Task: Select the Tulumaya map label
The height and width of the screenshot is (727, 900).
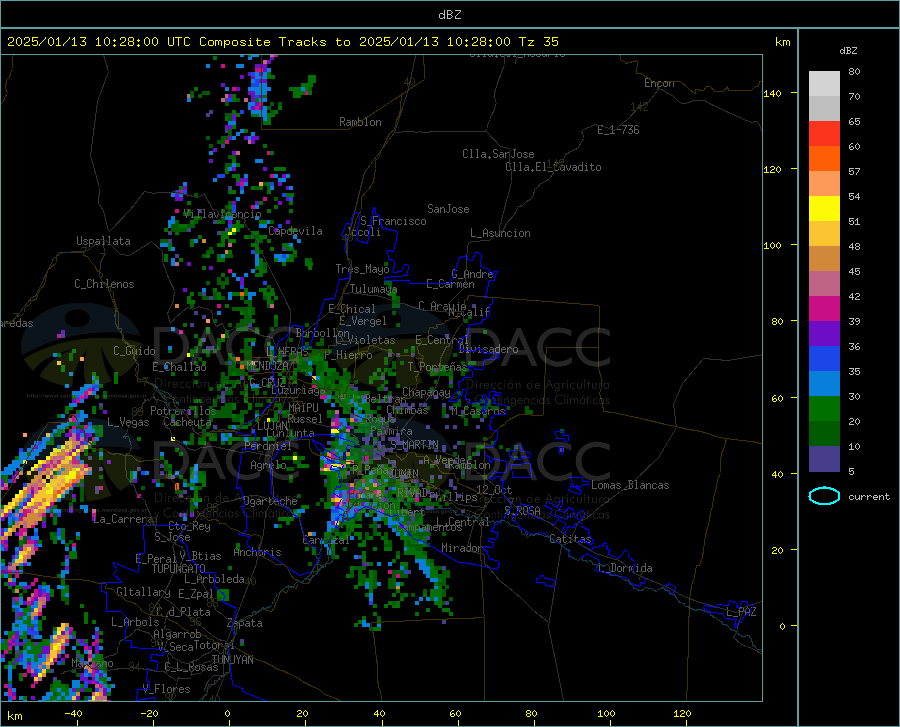Action: 373,289
